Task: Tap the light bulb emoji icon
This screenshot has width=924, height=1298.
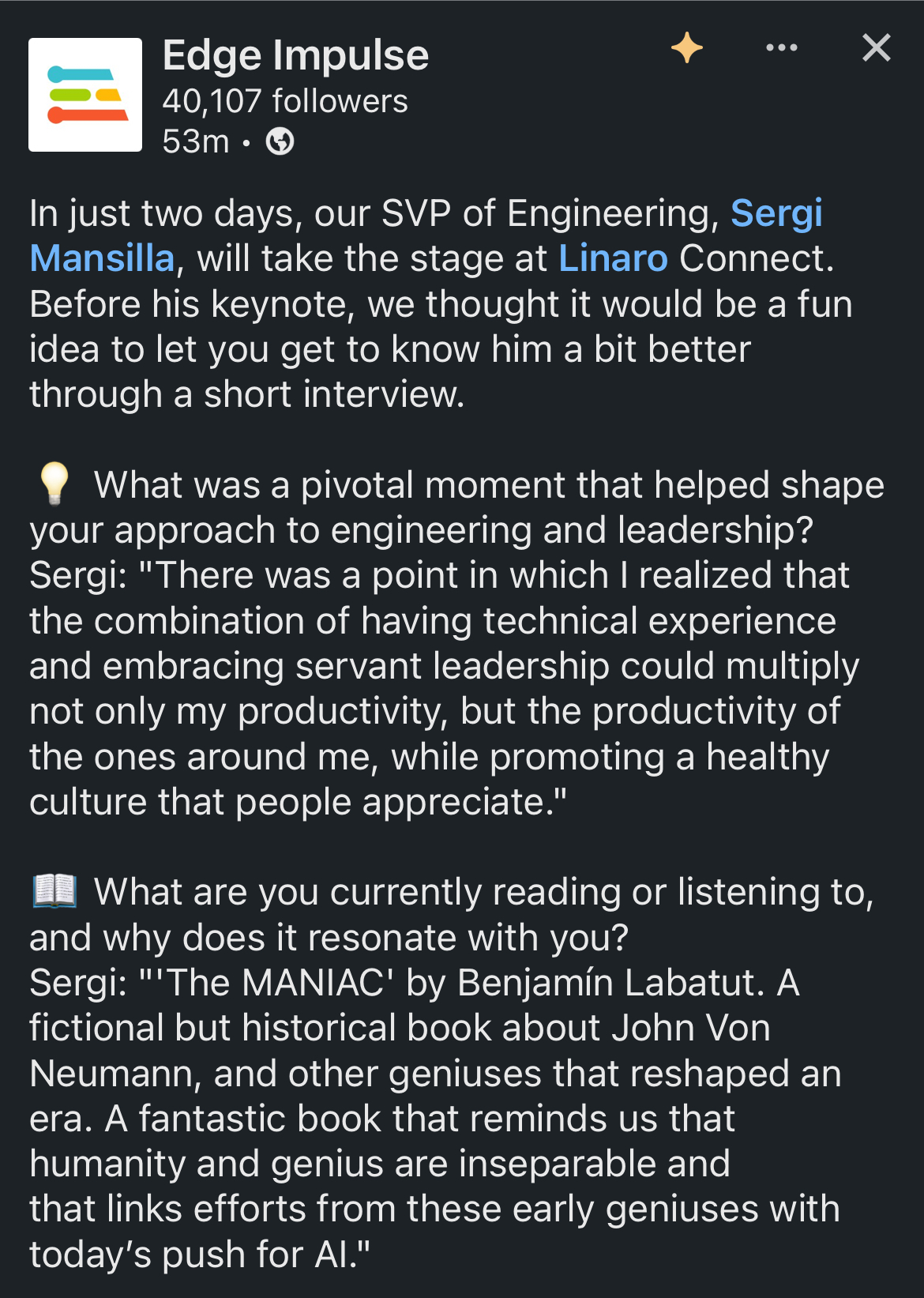Action: click(x=54, y=484)
